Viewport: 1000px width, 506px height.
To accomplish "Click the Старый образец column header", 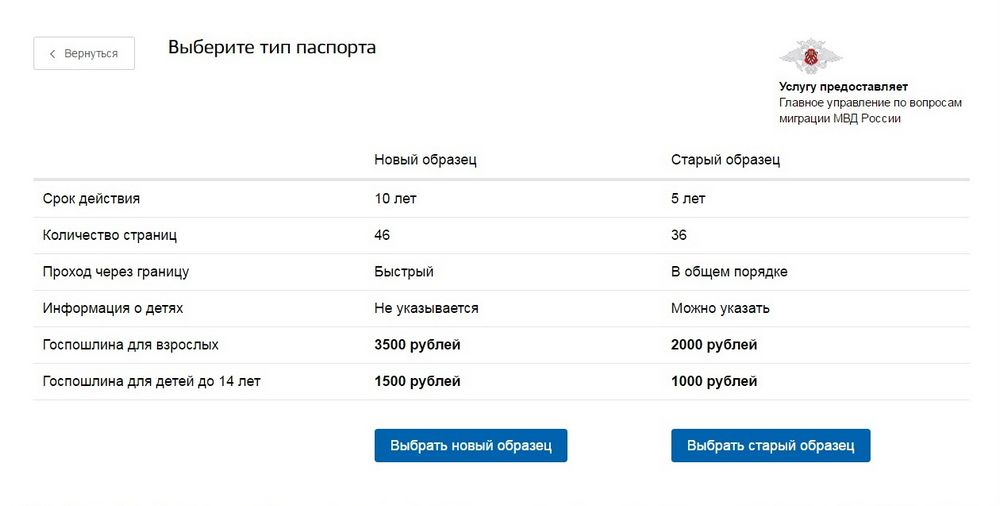I will coord(725,160).
